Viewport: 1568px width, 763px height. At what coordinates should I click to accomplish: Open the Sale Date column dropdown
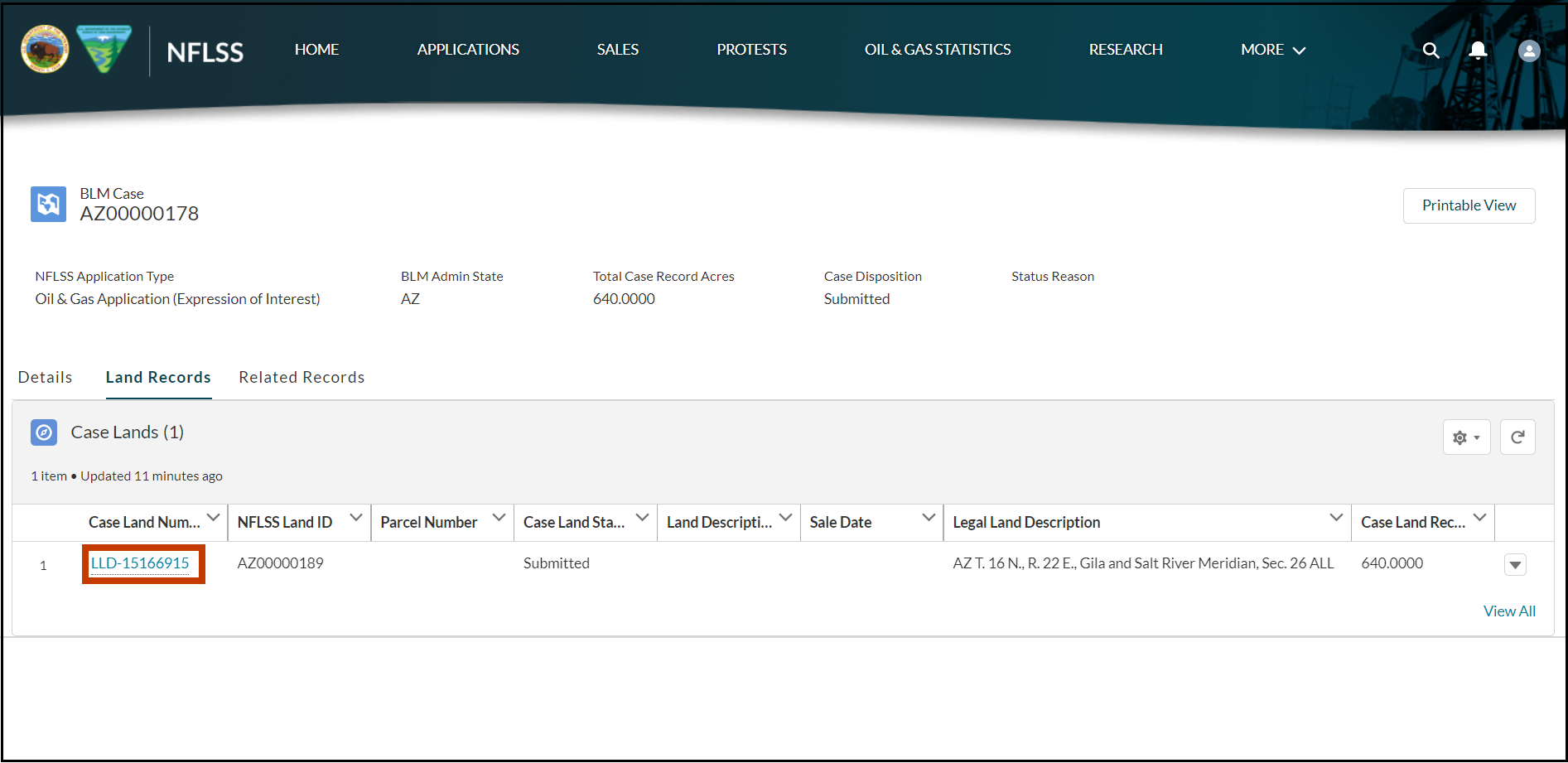pyautogui.click(x=928, y=518)
